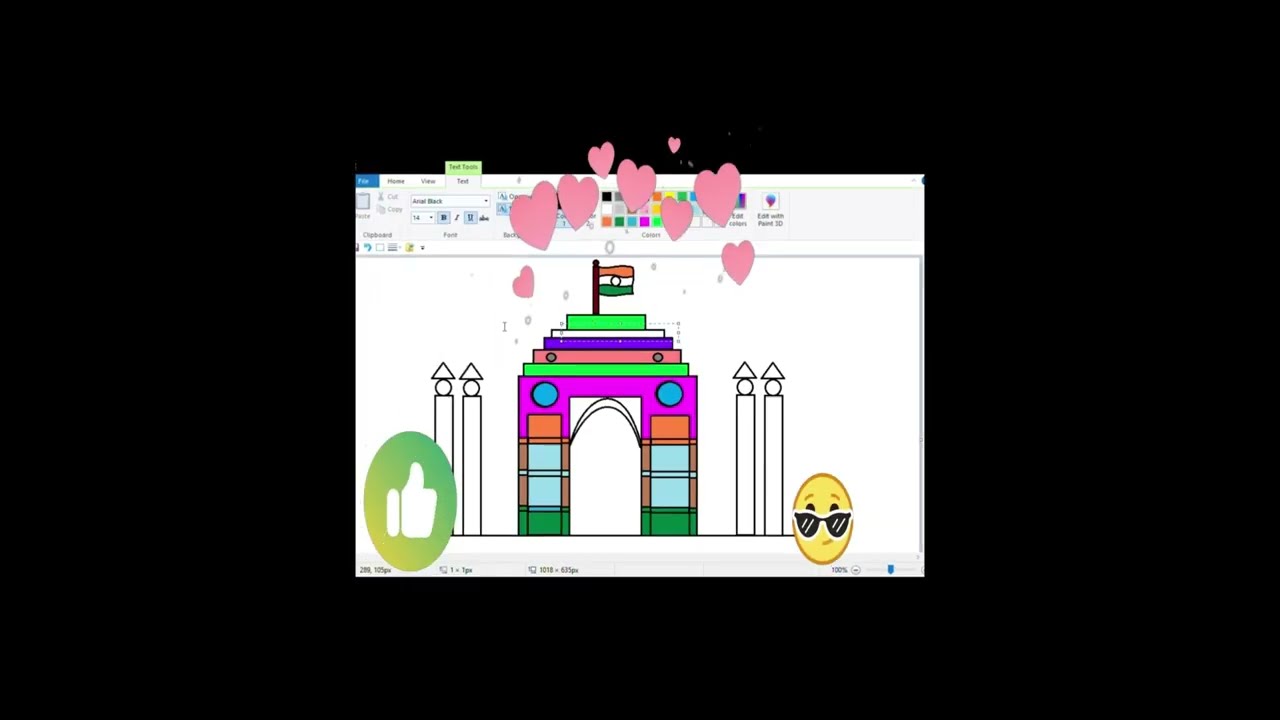
Task: Open the Edit colors dialog
Action: coord(738,210)
